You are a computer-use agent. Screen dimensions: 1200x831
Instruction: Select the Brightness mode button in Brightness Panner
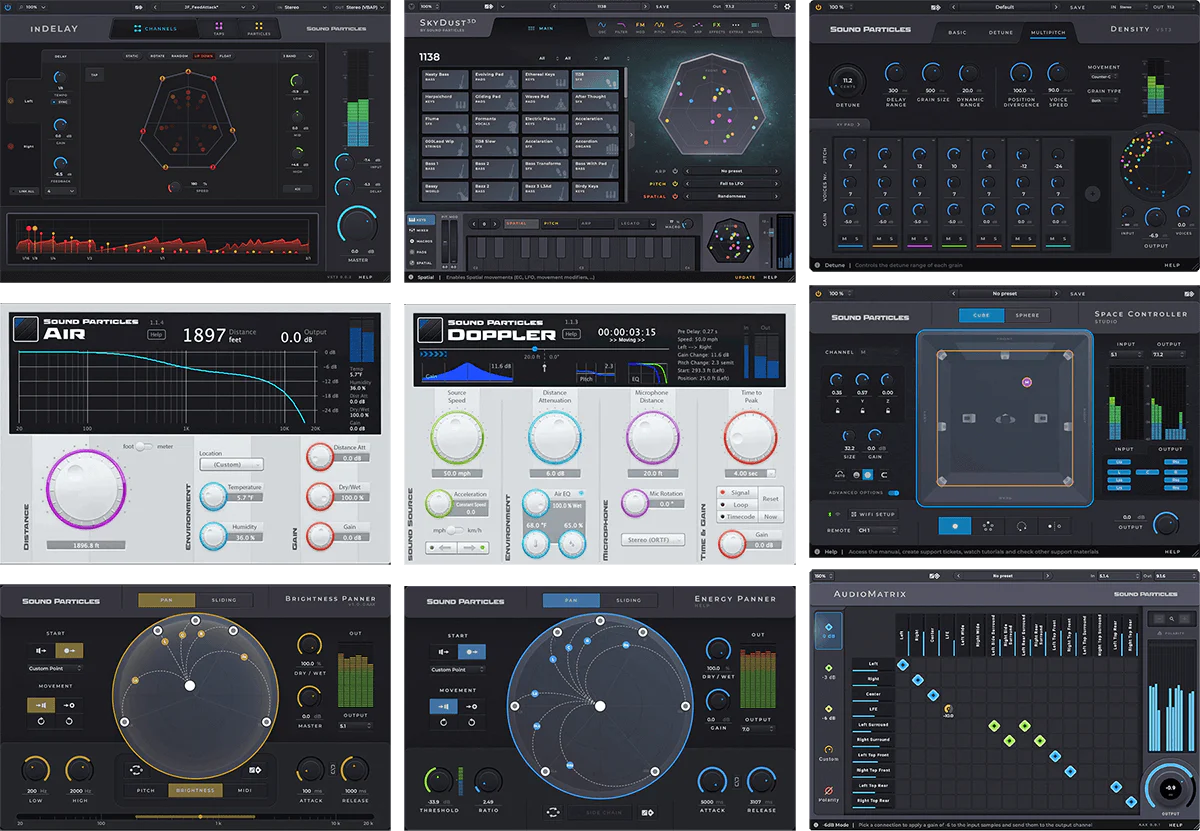195,790
